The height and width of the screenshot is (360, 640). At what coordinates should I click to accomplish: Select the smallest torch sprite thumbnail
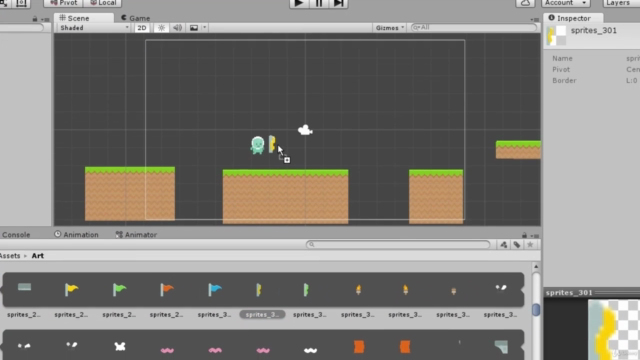click(x=453, y=291)
